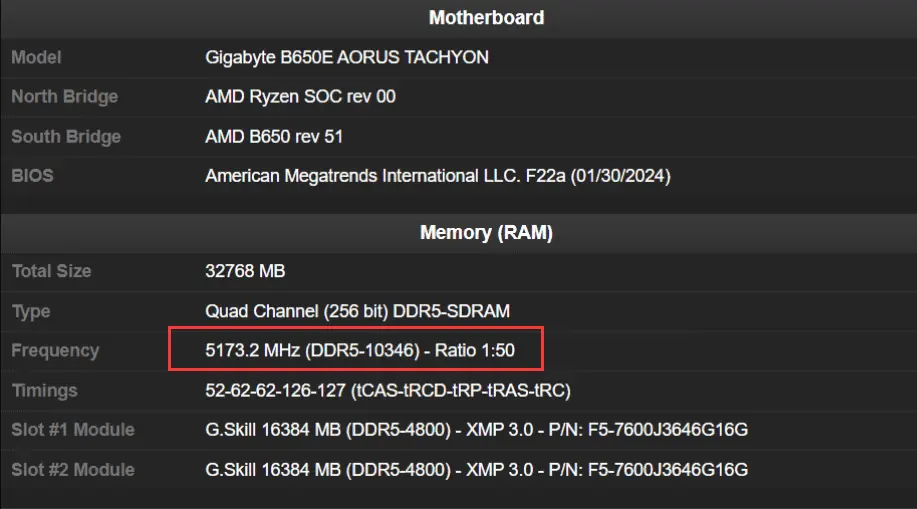Click the American Megatrends BIOS version text

[x=437, y=176]
